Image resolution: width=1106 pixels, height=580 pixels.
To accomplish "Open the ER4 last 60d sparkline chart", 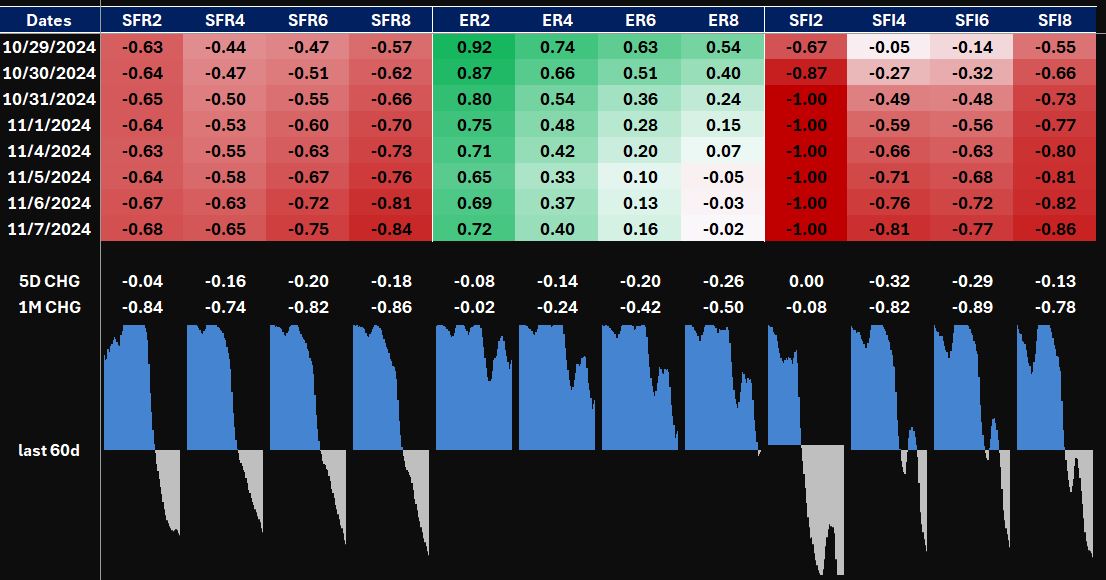I will [x=557, y=387].
